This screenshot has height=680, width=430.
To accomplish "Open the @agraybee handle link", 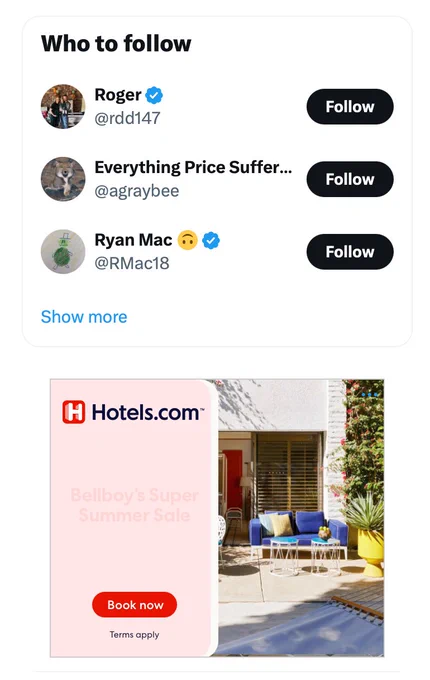I will pyautogui.click(x=137, y=191).
